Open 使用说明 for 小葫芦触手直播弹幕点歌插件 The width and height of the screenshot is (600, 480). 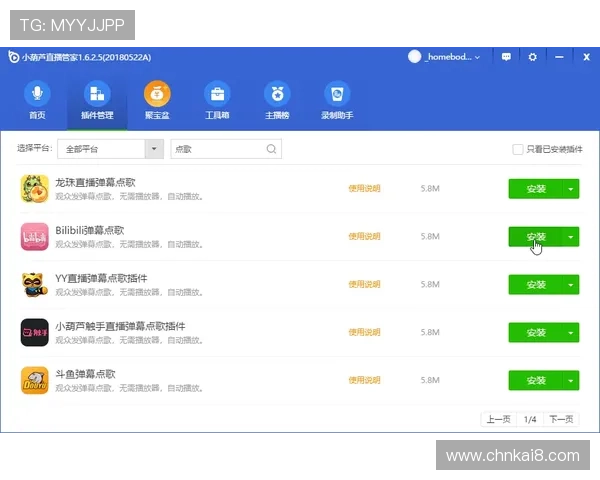(x=364, y=332)
